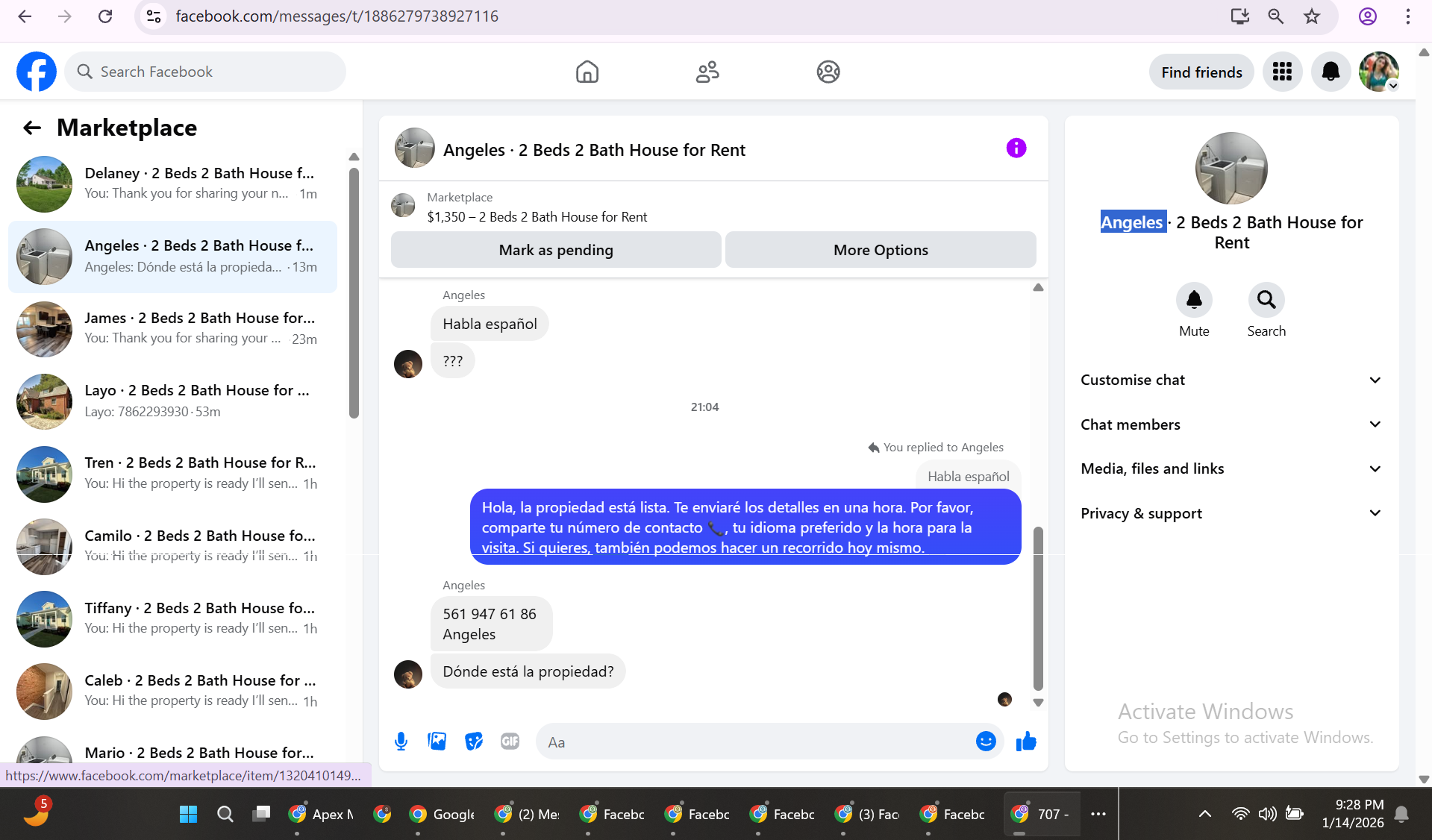Open the volume icon in system tray
This screenshot has height=840, width=1432.
pyautogui.click(x=1267, y=814)
